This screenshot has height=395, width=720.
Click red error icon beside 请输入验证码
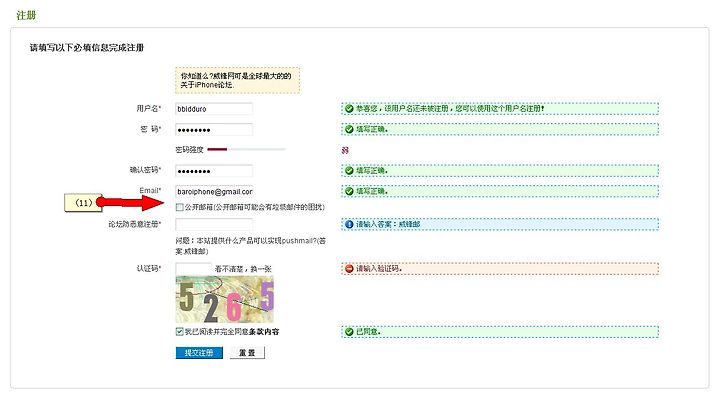pyautogui.click(x=349, y=269)
